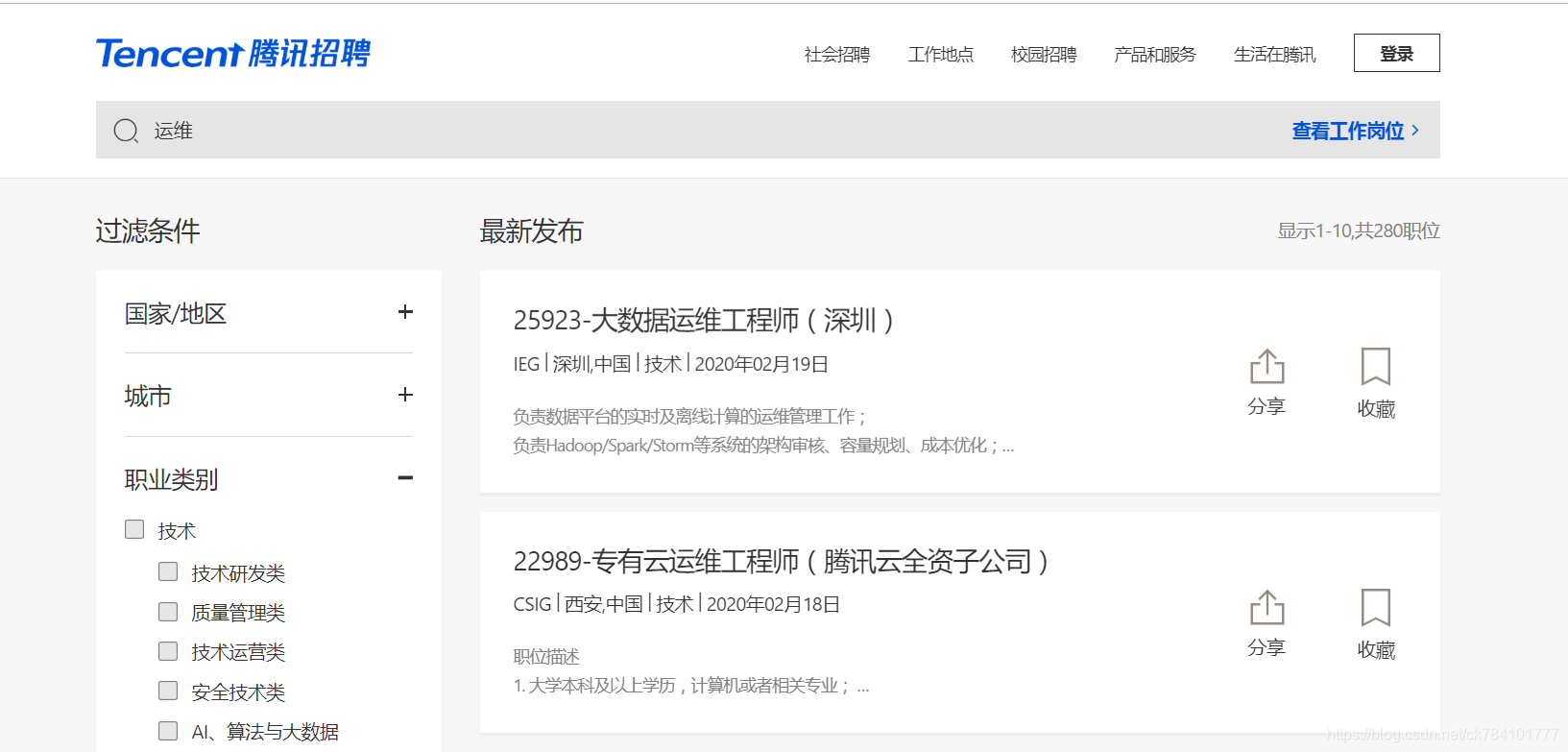The image size is (1568, 752).
Task: Expand the 国家/地区 filter section
Action: [405, 312]
